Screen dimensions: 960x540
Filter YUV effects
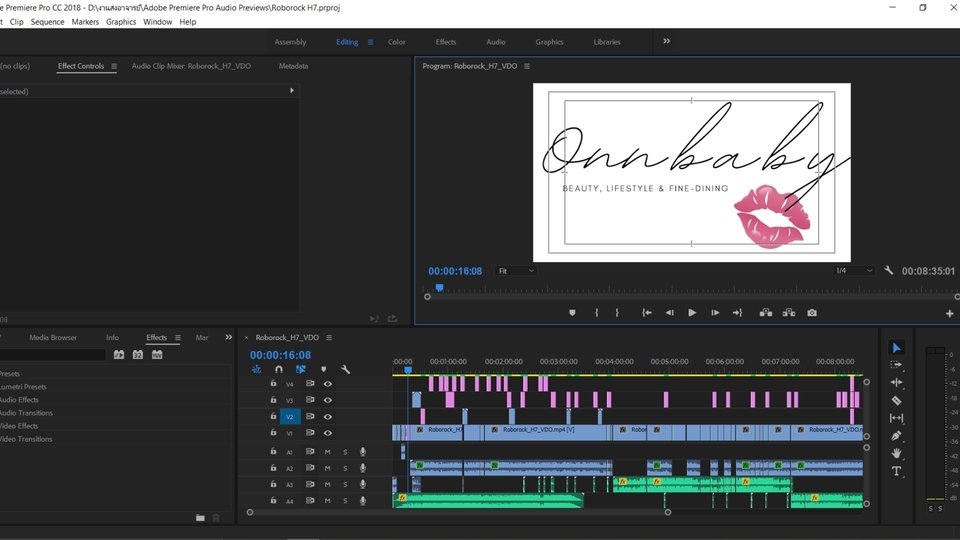[x=157, y=354]
